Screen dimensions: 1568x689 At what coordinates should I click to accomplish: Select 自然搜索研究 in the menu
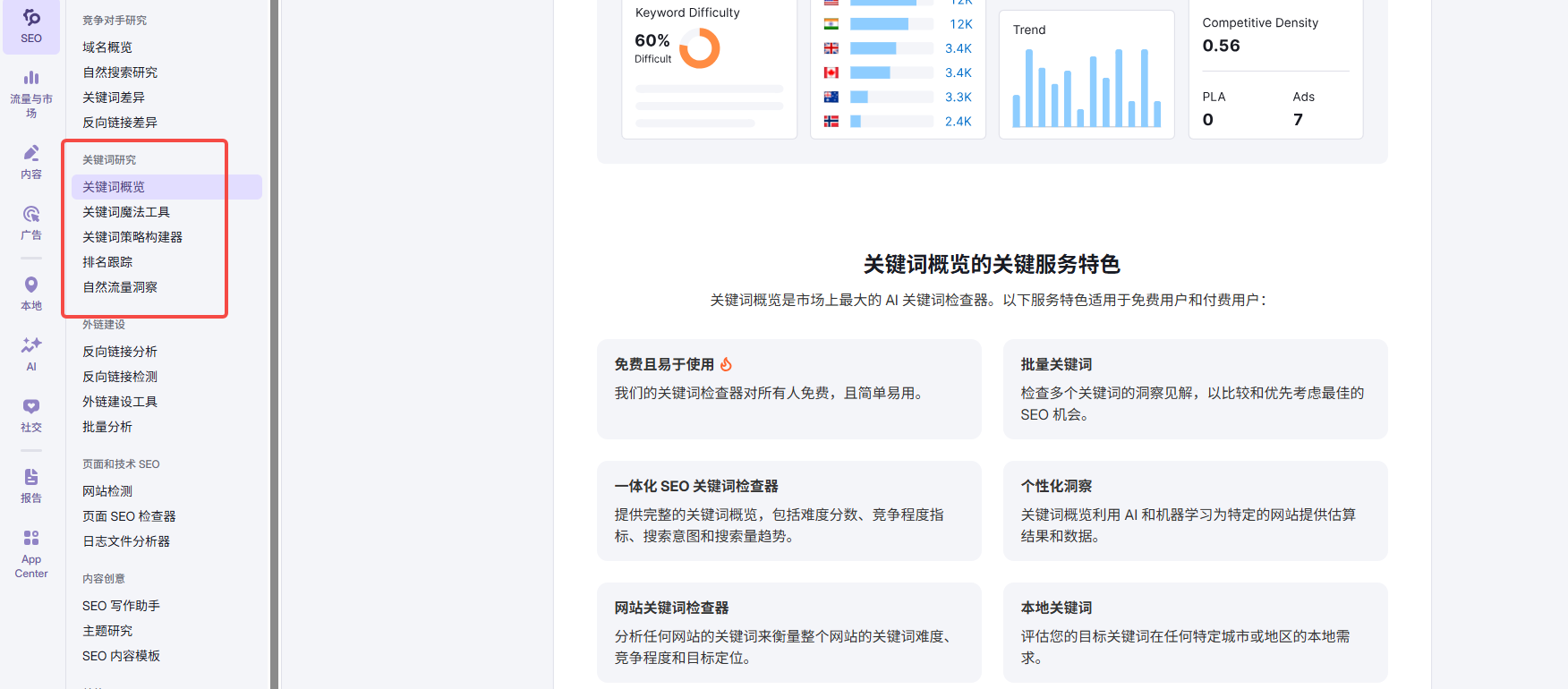(120, 72)
